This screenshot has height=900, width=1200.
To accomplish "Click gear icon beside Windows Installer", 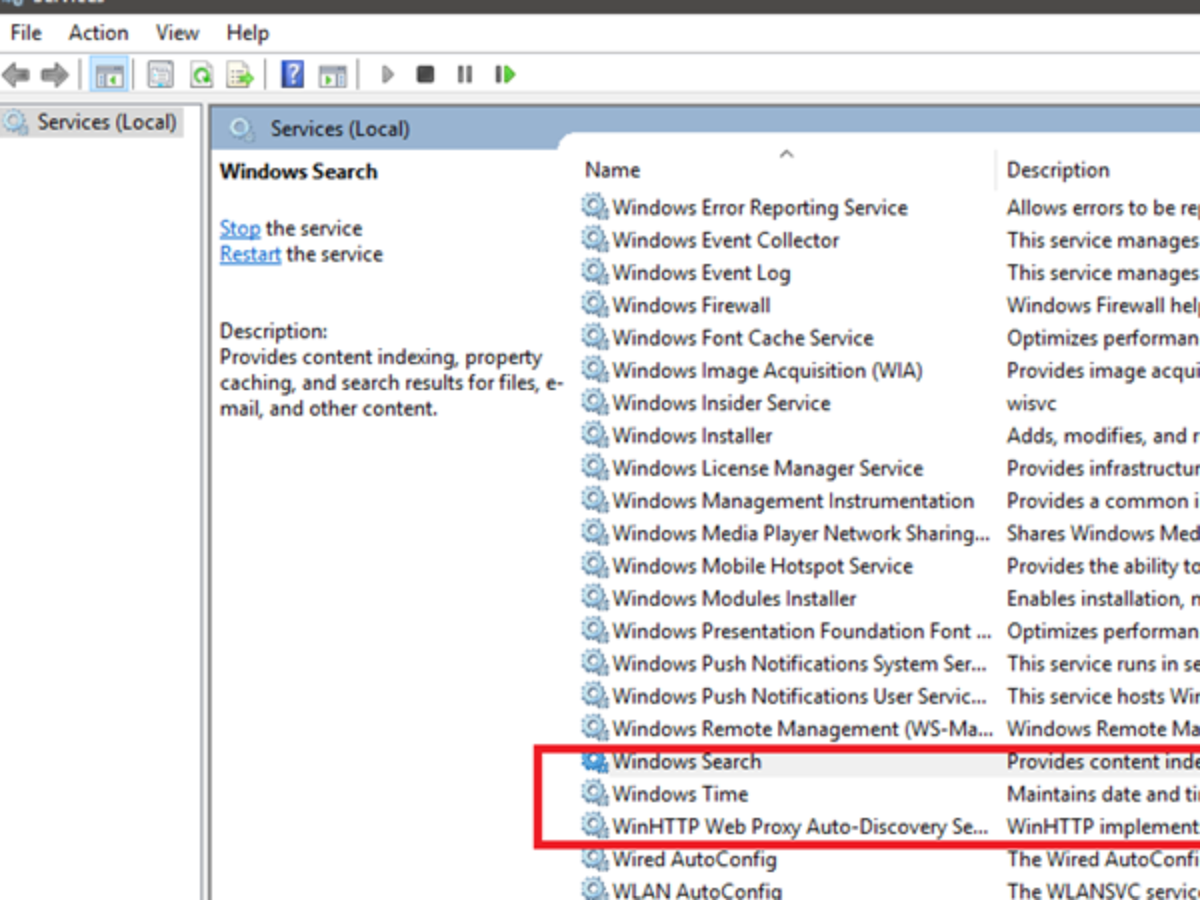I will click(x=595, y=435).
